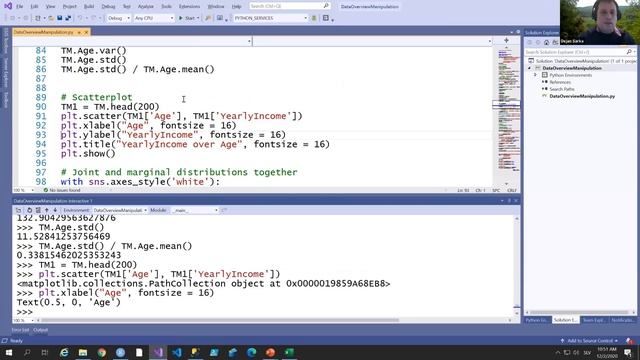Click the Solution Explorer home icon

pos(546,42)
